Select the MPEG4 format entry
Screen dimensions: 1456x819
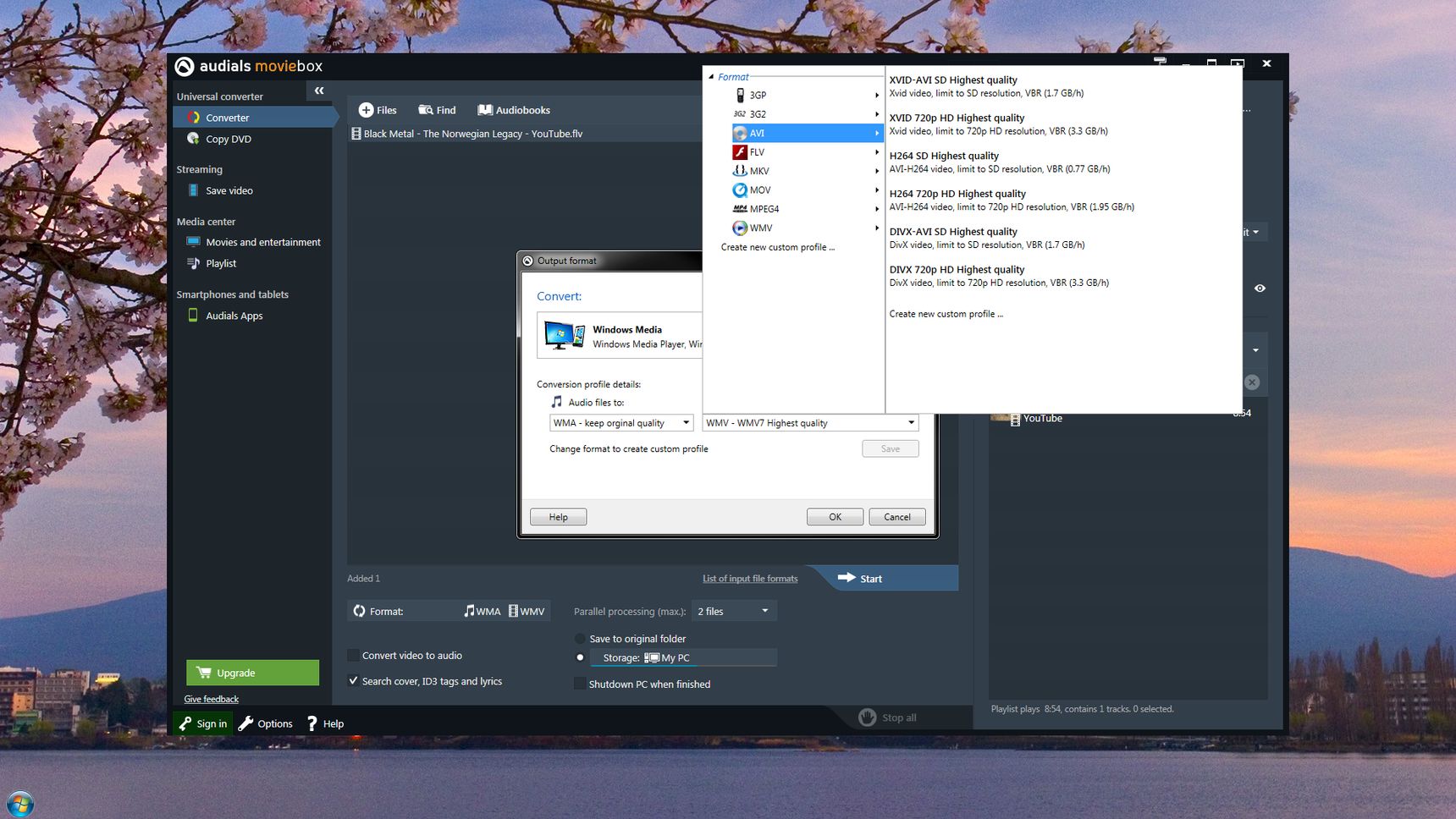pyautogui.click(x=806, y=209)
